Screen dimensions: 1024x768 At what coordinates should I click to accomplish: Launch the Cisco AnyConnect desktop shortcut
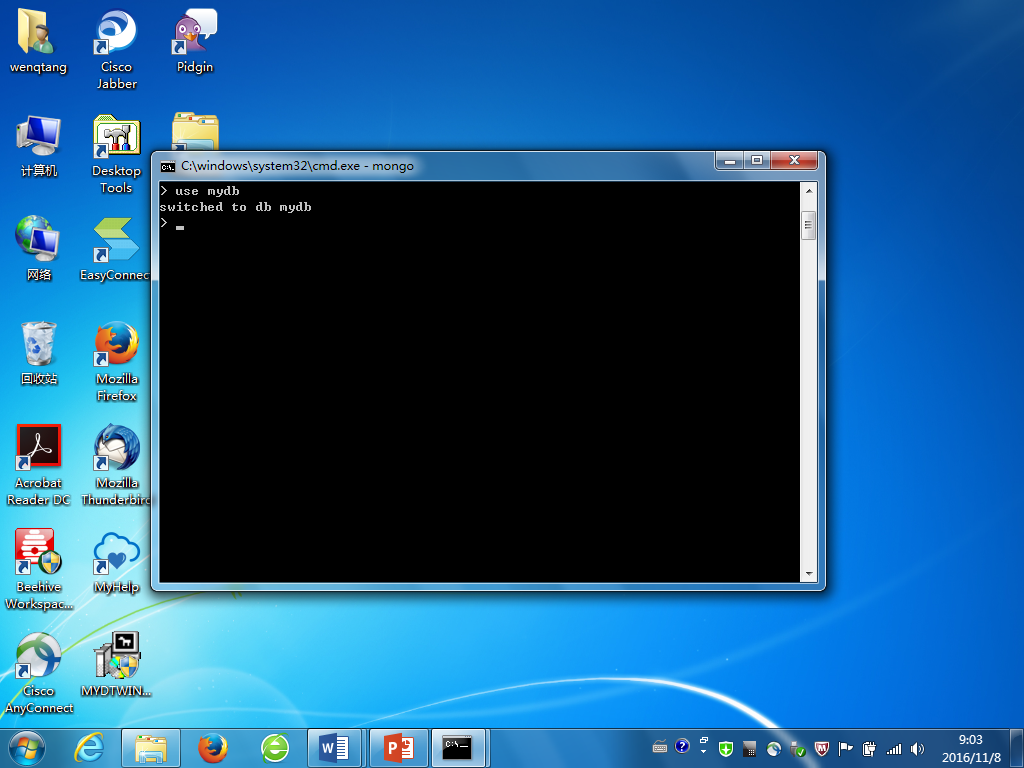pos(39,673)
